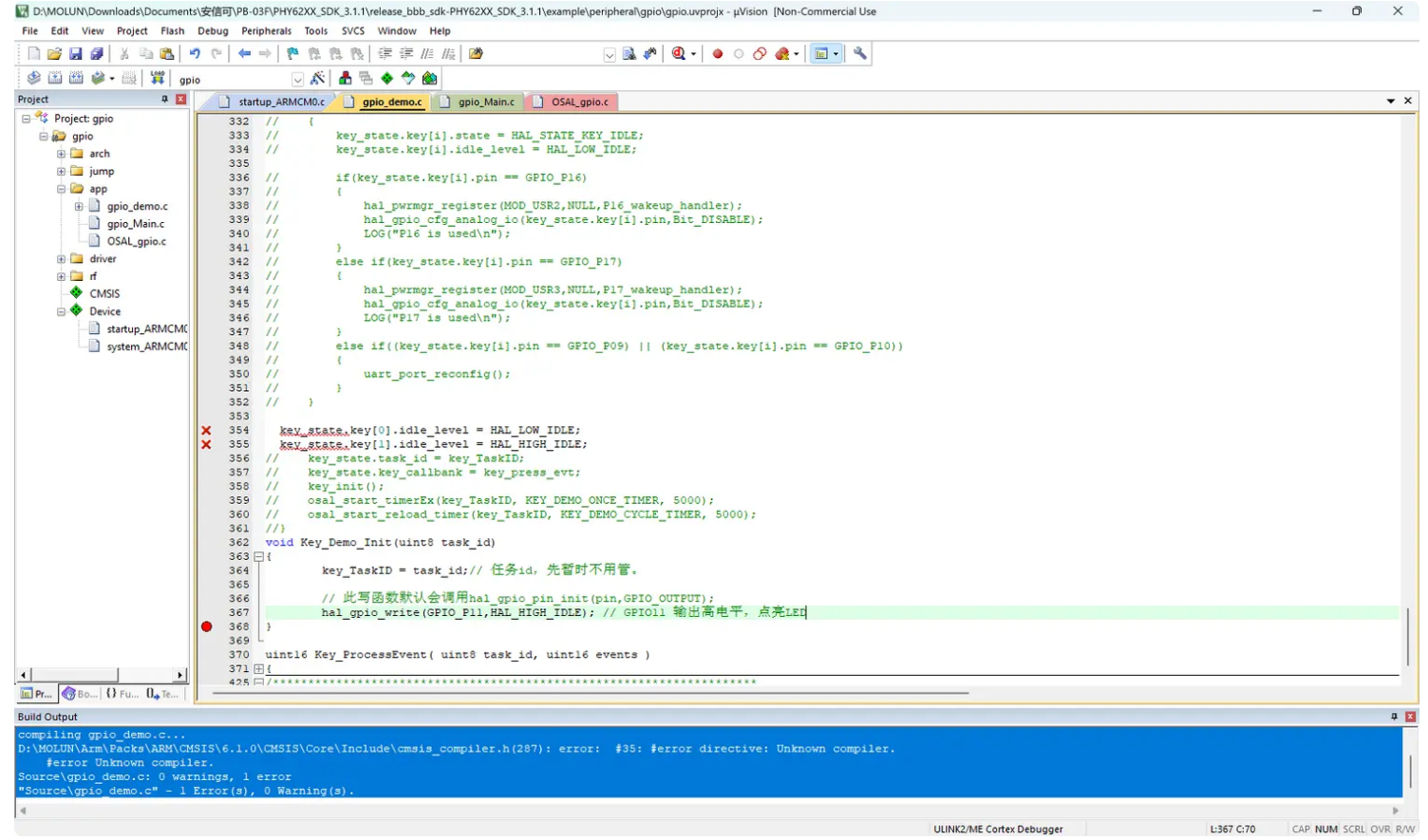The image size is (1428, 840).
Task: Create a new file from toolbar
Action: (34, 54)
